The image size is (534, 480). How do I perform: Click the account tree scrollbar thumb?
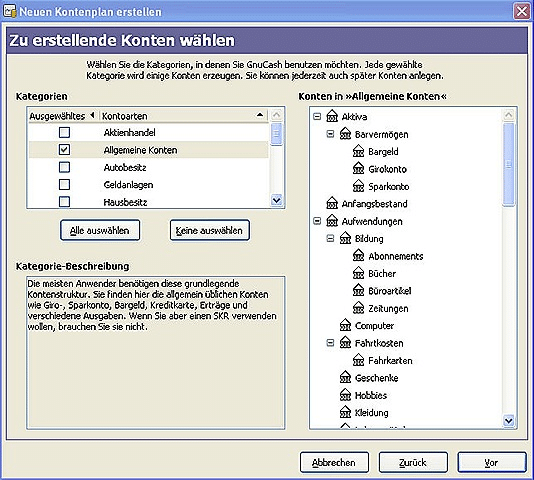(508, 164)
